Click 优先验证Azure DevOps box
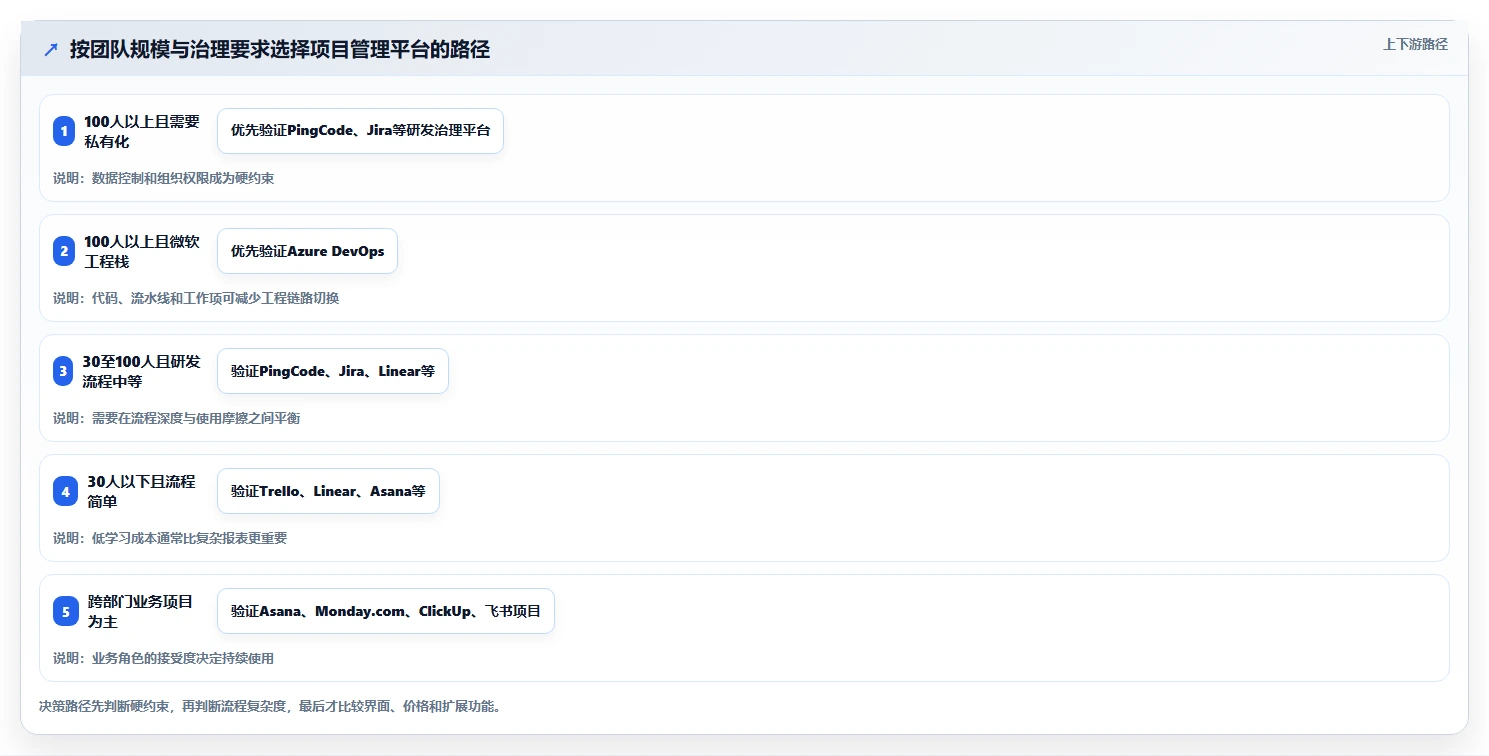Screen dimensions: 1489x756 [307, 251]
